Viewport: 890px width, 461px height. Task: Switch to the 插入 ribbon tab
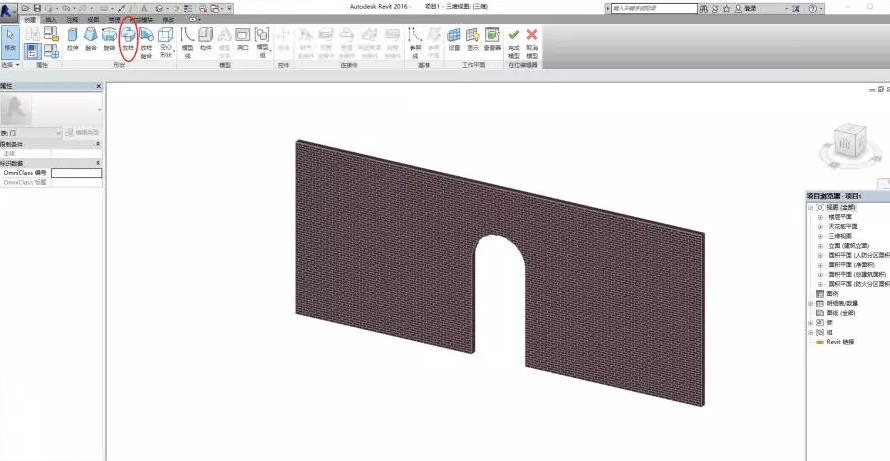click(x=51, y=19)
